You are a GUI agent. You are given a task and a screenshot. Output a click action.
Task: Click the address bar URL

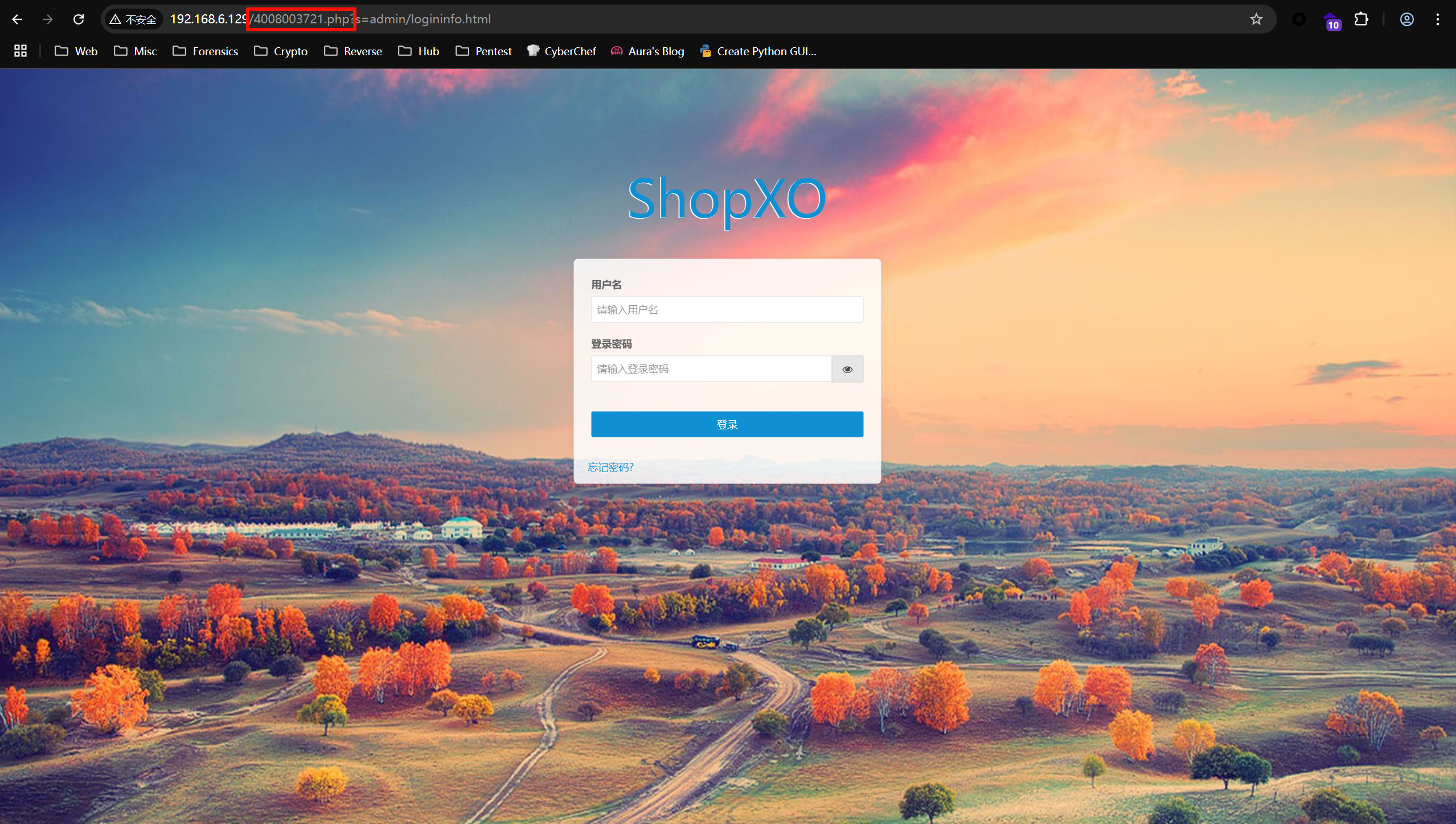[x=330, y=19]
